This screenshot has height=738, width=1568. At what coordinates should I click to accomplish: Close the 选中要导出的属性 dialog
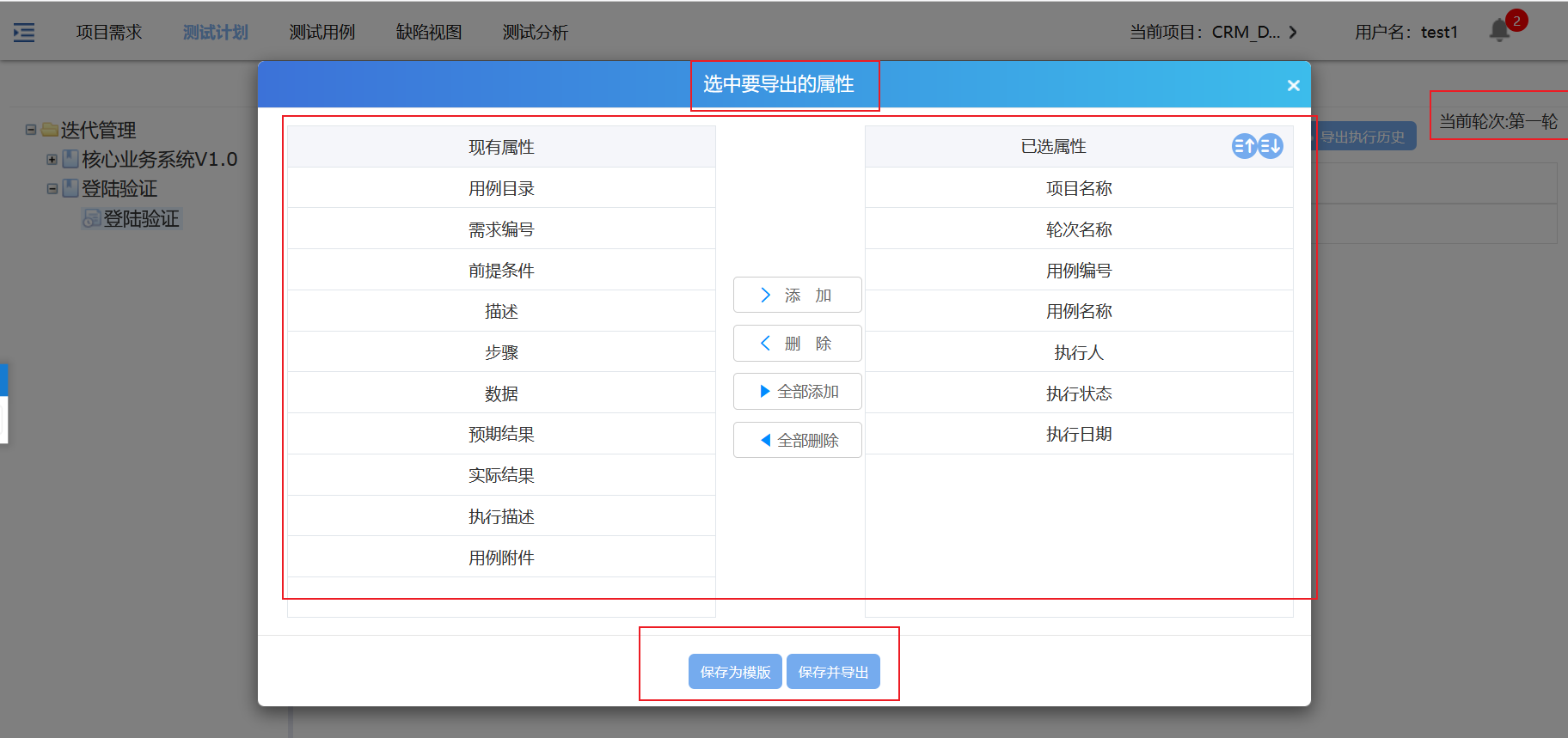click(1293, 85)
